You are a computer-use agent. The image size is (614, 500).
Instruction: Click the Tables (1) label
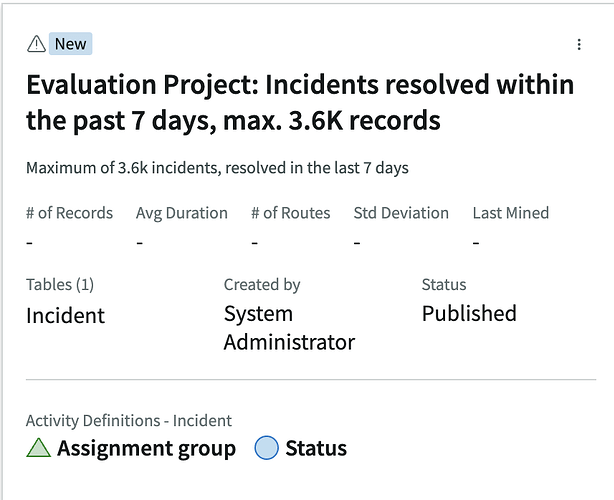pyautogui.click(x=60, y=285)
